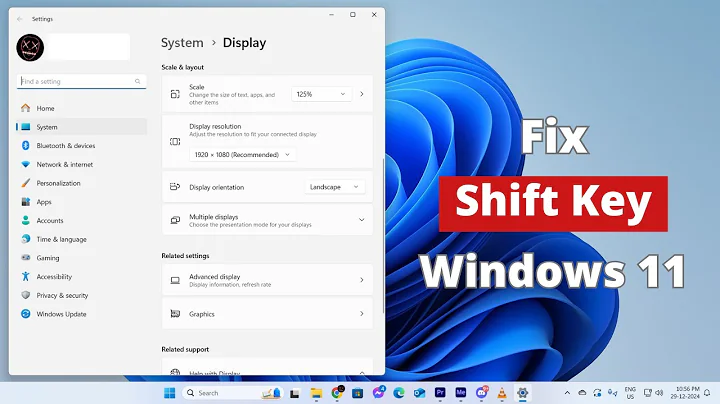The image size is (720, 404).
Task: Open Adobe Premiere Pro from taskbar
Action: click(440, 393)
